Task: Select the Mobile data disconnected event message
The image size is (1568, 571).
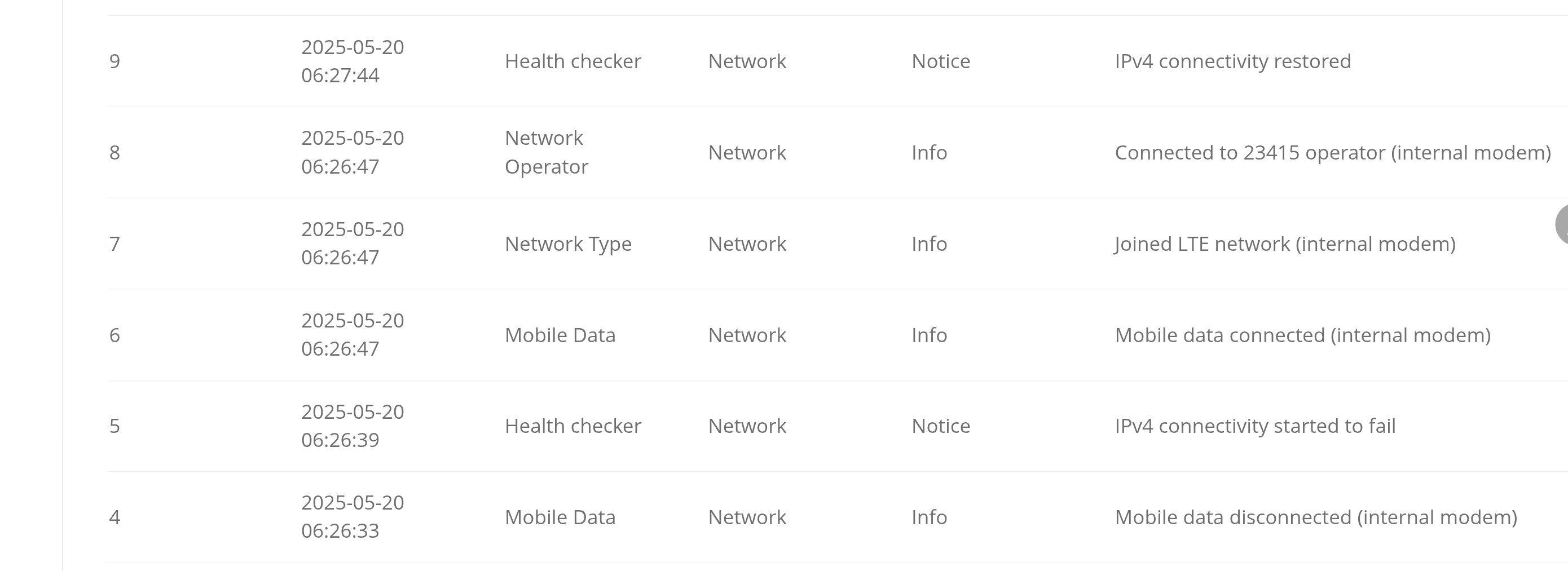Action: pos(1316,517)
